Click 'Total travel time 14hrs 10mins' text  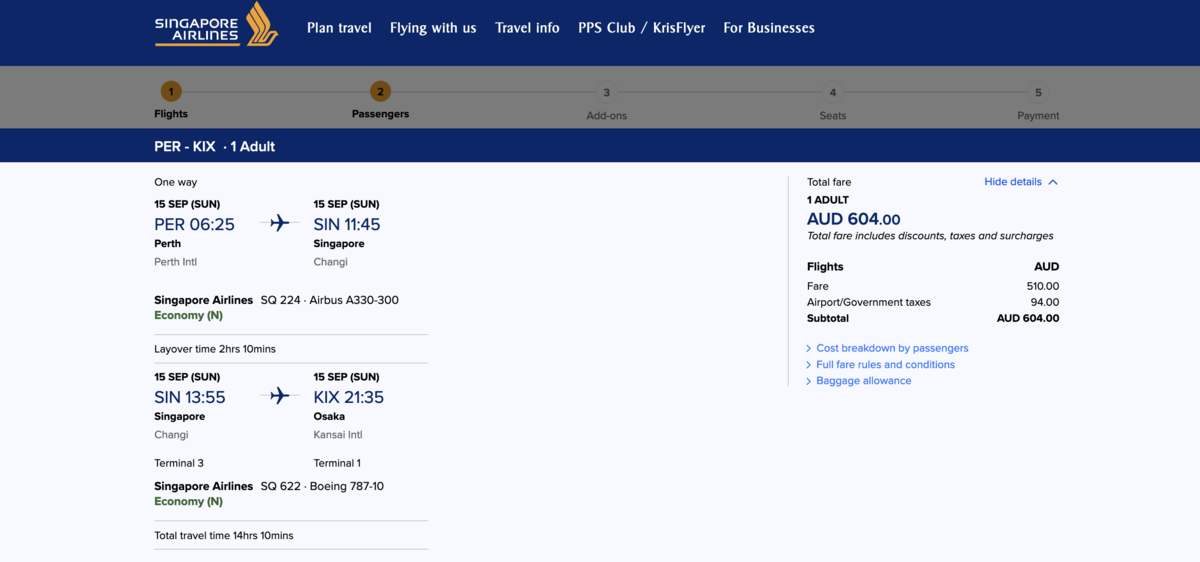click(x=224, y=536)
